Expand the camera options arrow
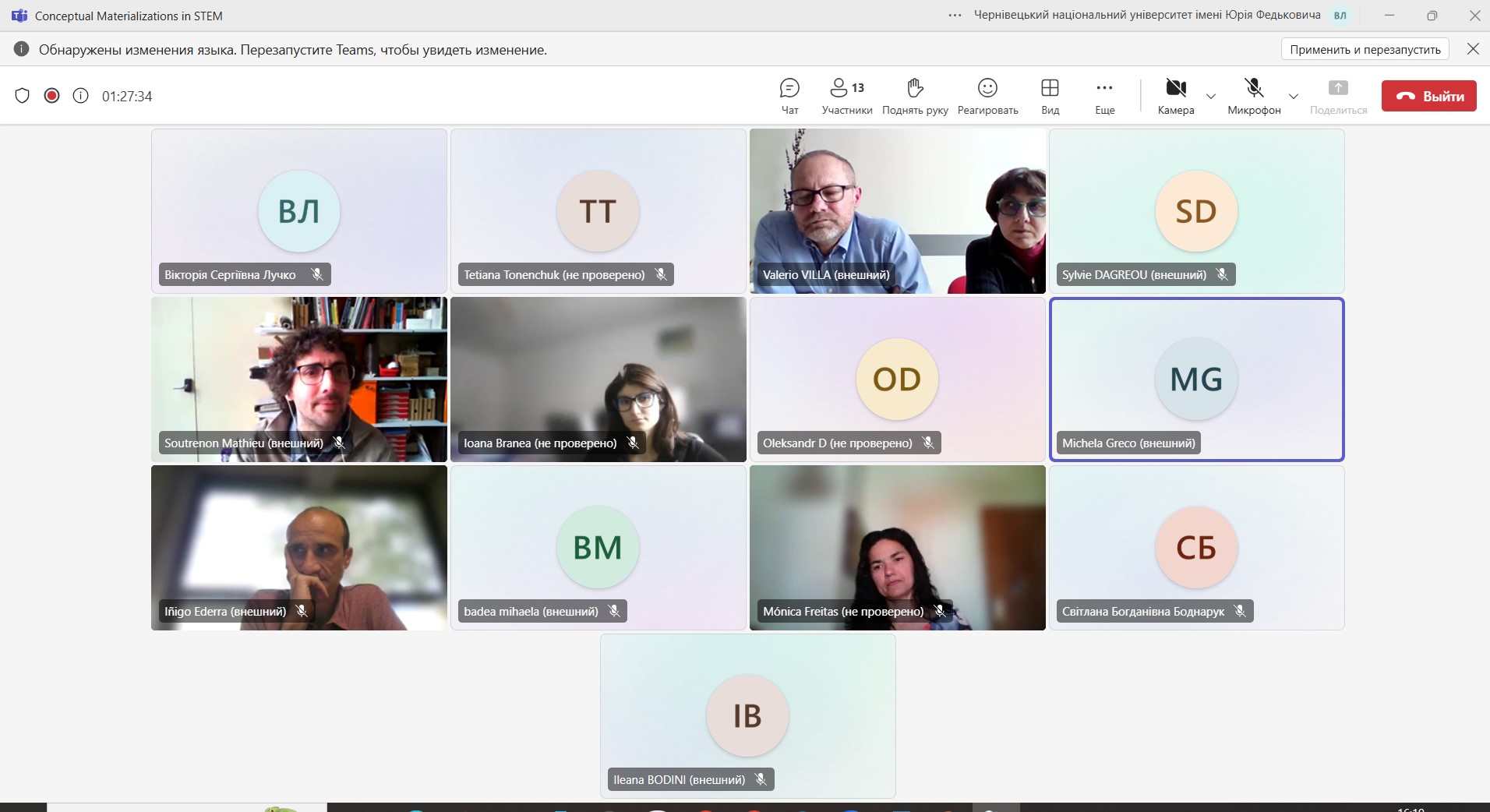 coord(1211,97)
